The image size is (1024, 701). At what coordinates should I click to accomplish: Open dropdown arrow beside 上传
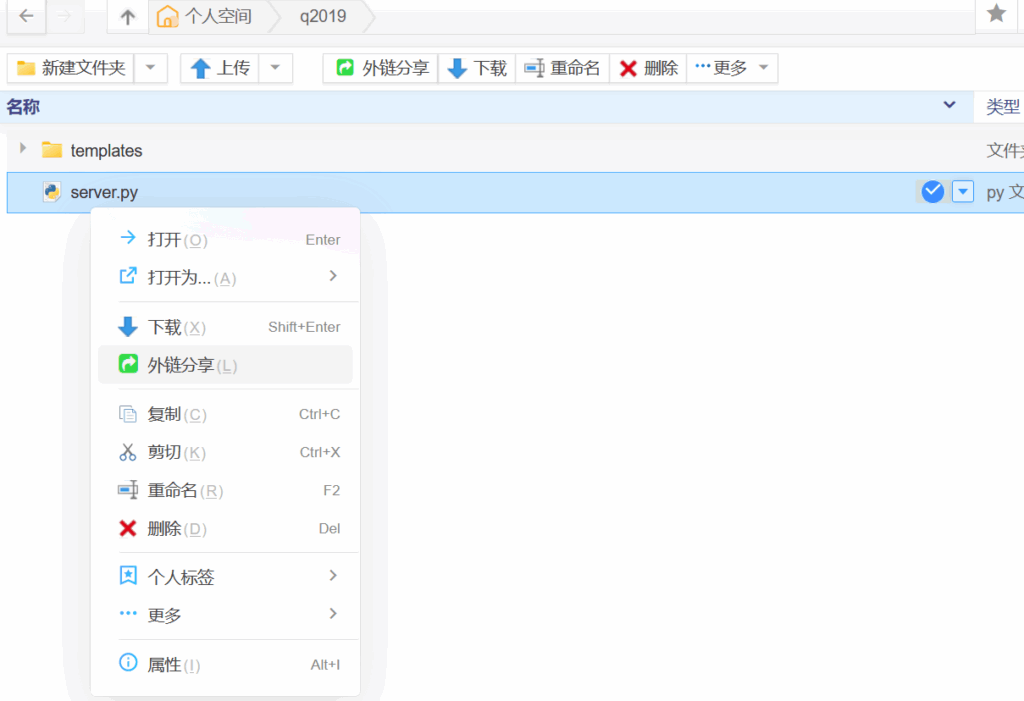point(276,68)
